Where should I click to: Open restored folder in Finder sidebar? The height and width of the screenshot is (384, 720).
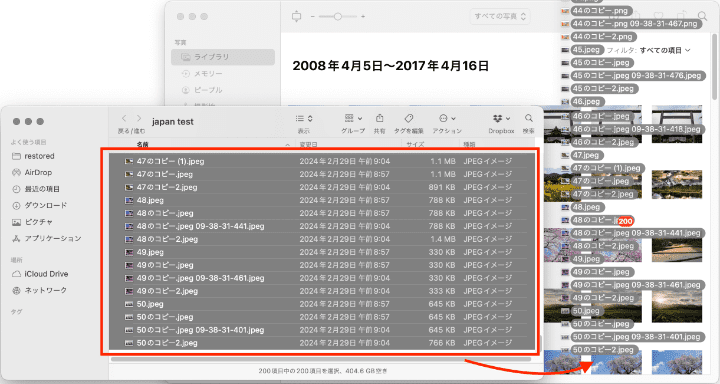(33, 156)
